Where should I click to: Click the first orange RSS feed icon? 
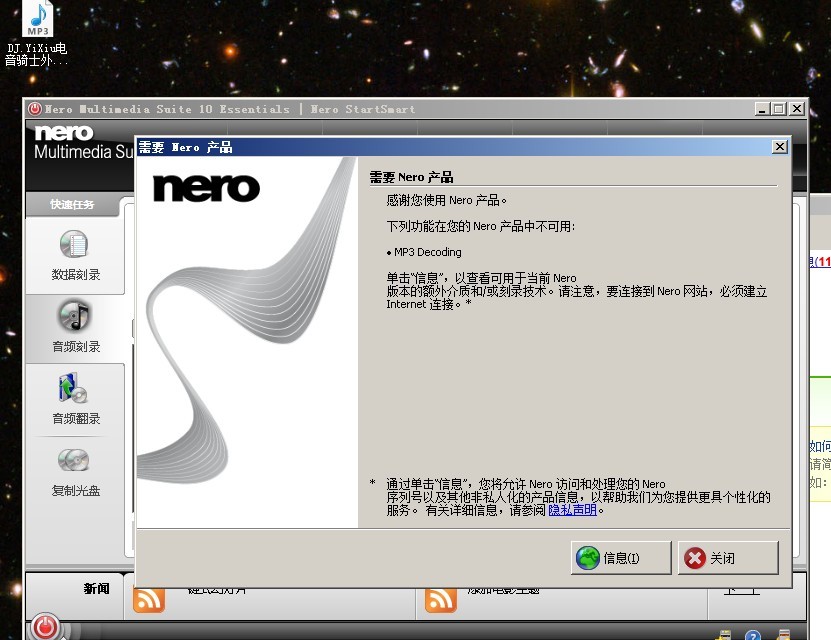click(150, 600)
